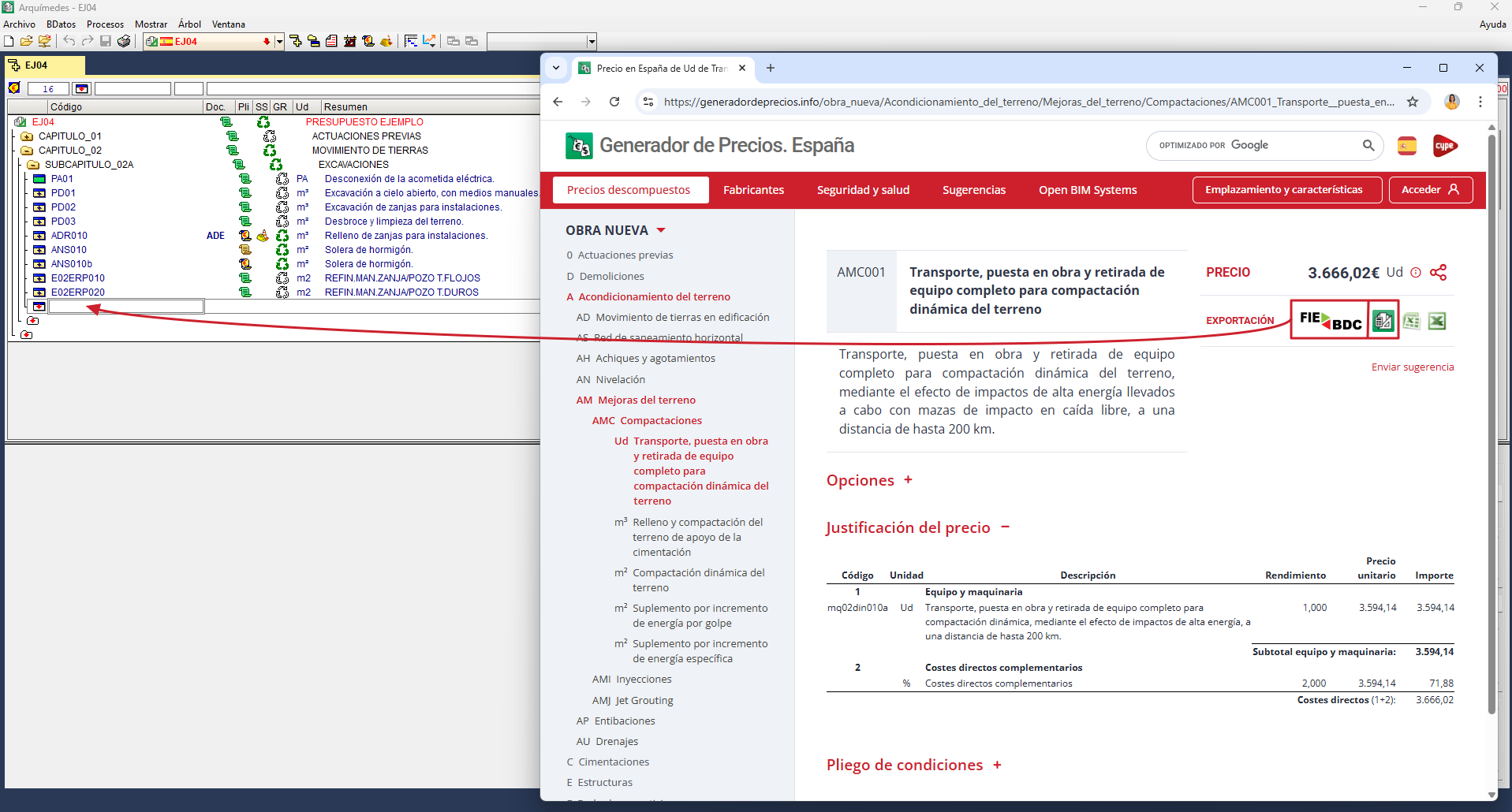The height and width of the screenshot is (812, 1512).
Task: Click the Enviar sugerencia link
Action: [x=1413, y=367]
